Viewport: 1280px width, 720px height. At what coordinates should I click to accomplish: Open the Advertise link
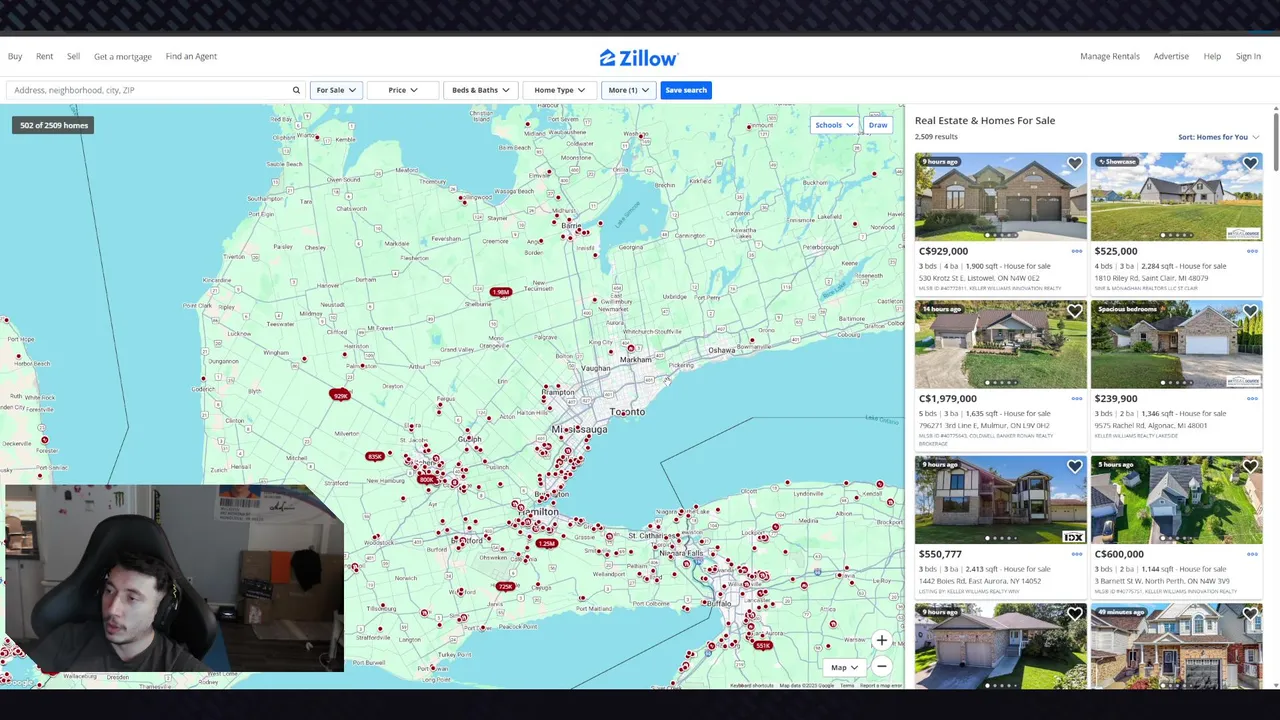[x=1171, y=56]
